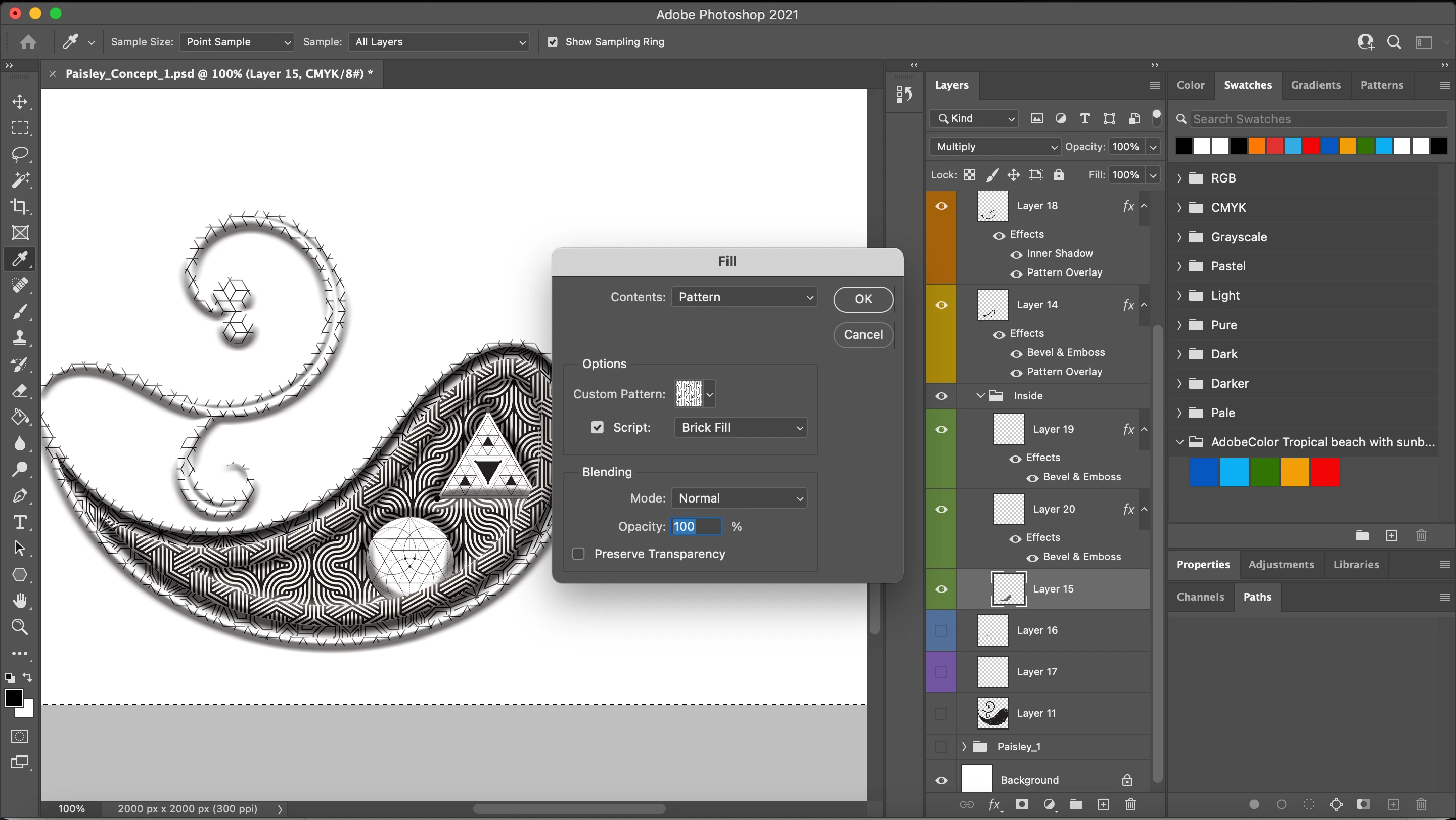1456x820 pixels.
Task: Select the Hand tool
Action: click(x=20, y=600)
